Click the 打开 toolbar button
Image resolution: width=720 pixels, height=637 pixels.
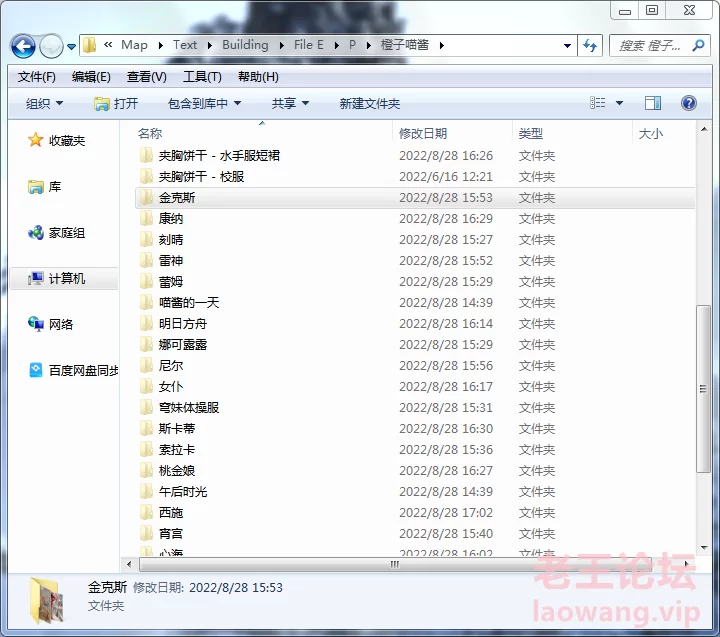(x=116, y=103)
